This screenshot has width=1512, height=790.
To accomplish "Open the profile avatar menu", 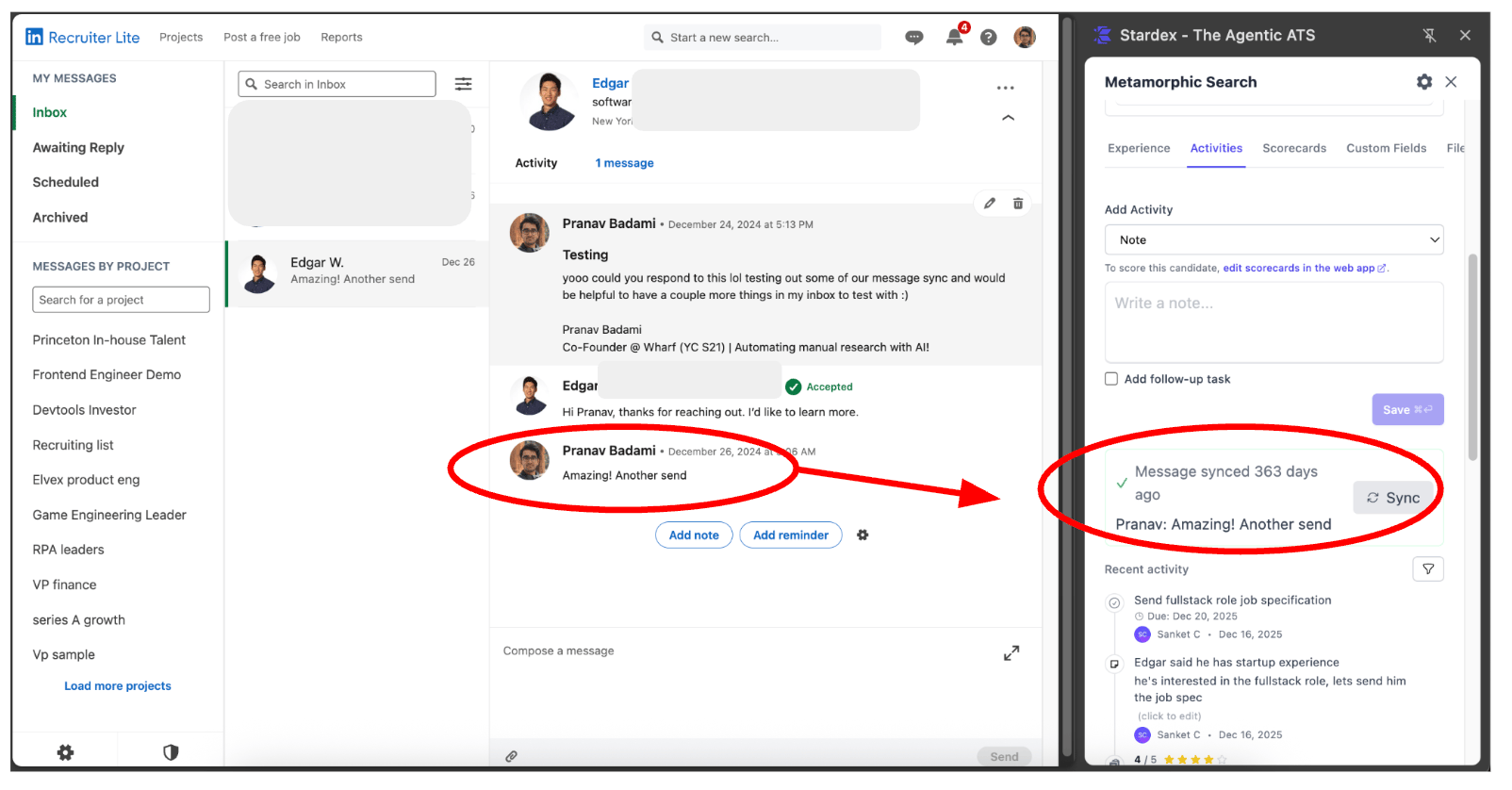I will (x=1025, y=38).
